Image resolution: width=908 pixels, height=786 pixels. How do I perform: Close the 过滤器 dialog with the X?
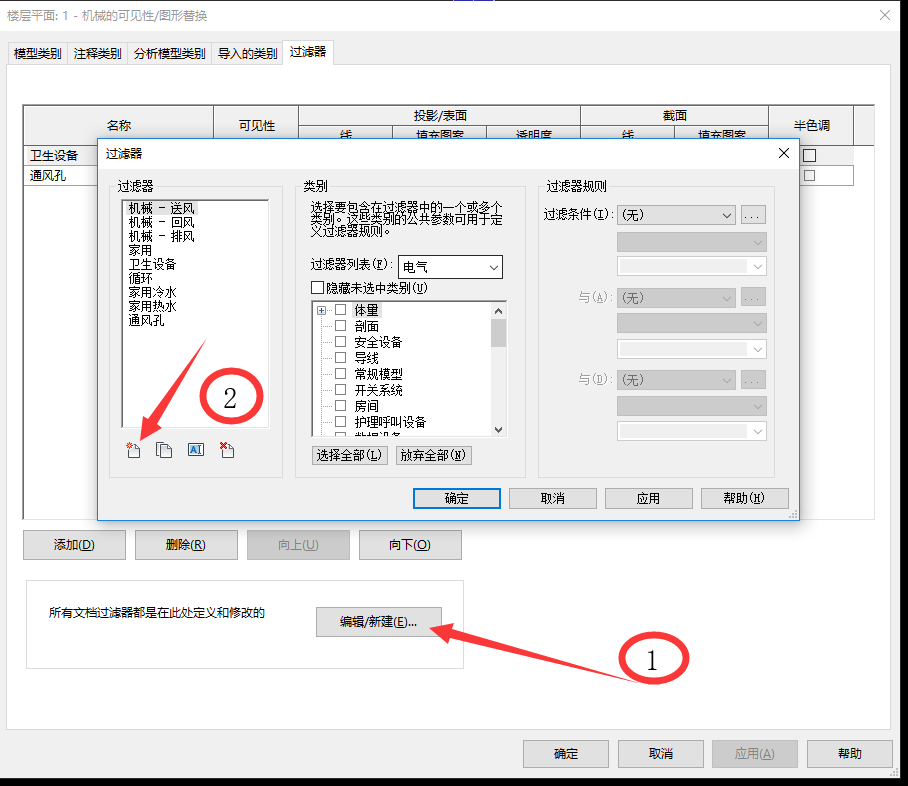click(x=783, y=153)
